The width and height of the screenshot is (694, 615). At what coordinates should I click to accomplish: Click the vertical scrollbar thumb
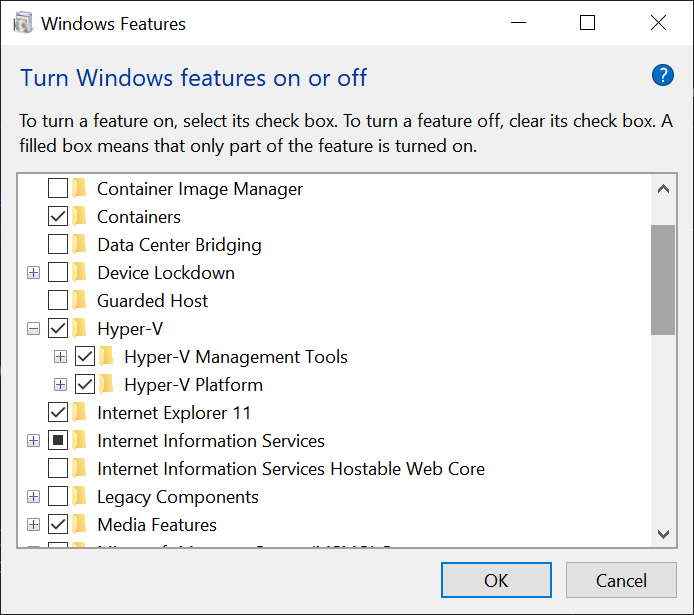pos(662,280)
